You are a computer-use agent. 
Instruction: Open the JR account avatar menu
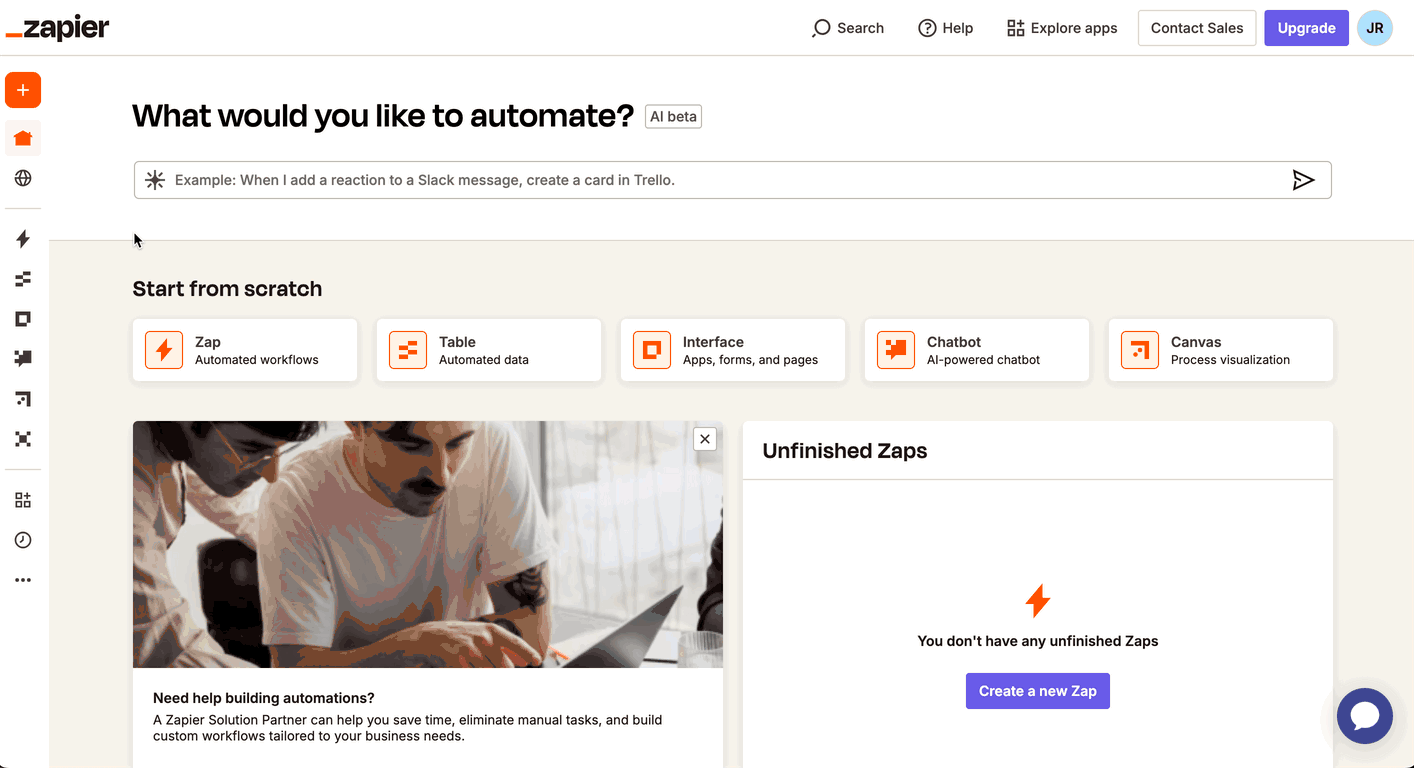pyautogui.click(x=1374, y=28)
